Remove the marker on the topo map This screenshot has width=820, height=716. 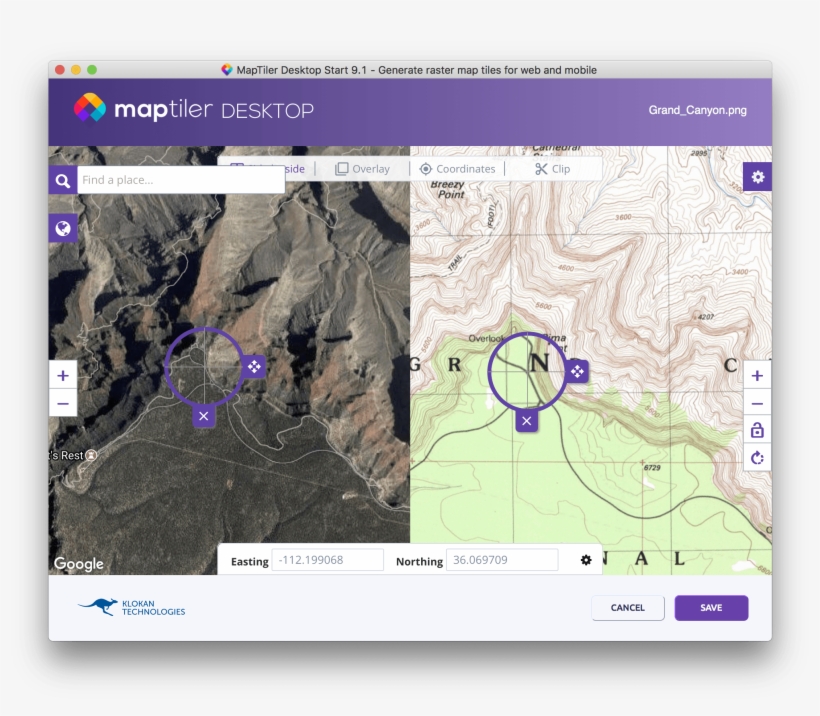(527, 421)
